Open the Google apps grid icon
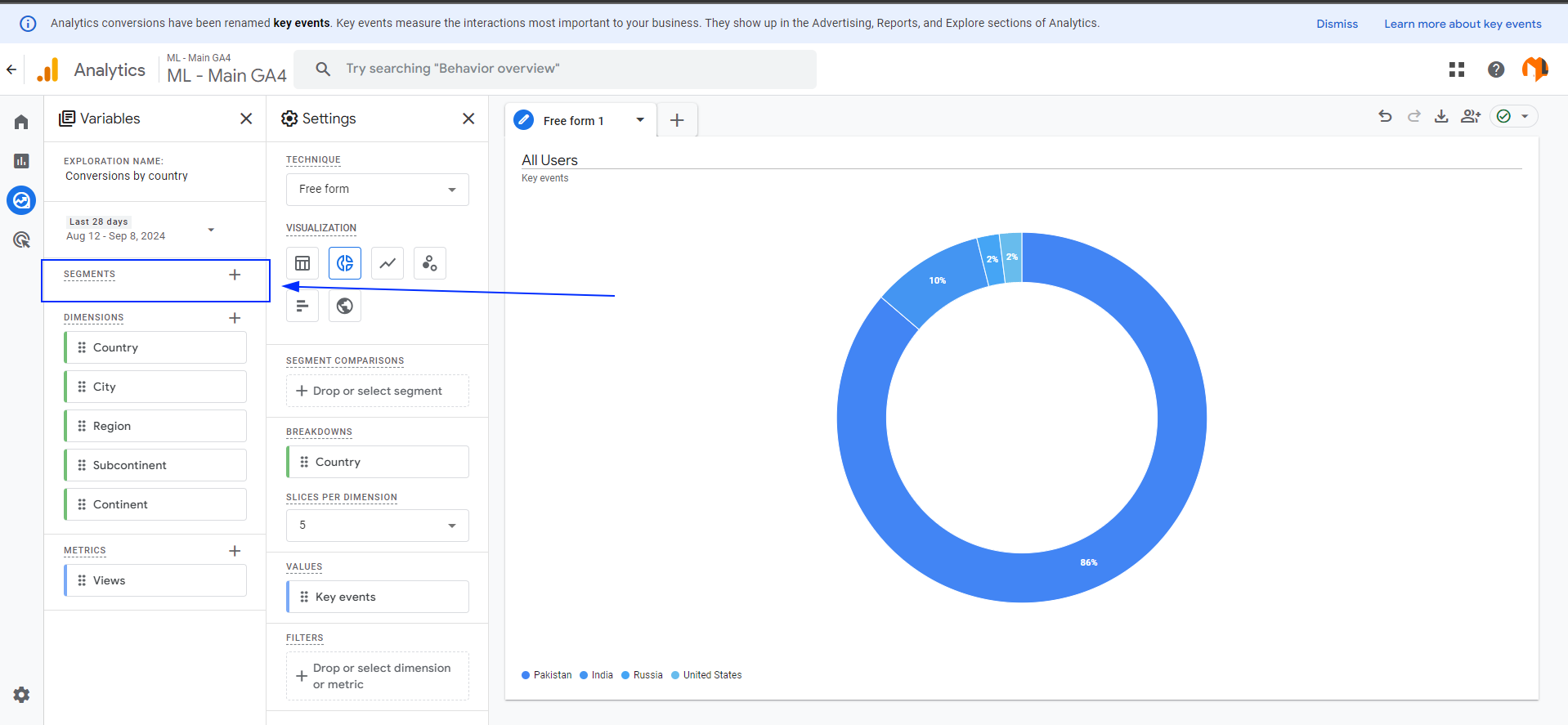The image size is (1568, 725). 1457,69
